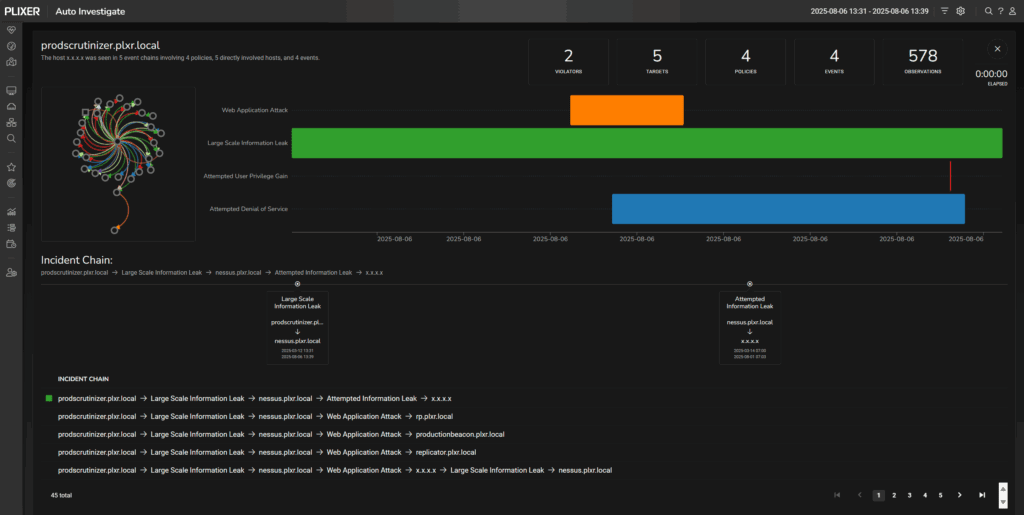Open the star favorites icon in sidebar

[10, 167]
